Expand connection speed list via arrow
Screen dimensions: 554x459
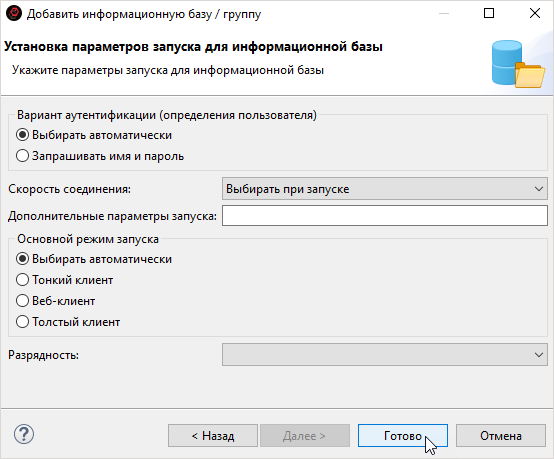tap(538, 189)
